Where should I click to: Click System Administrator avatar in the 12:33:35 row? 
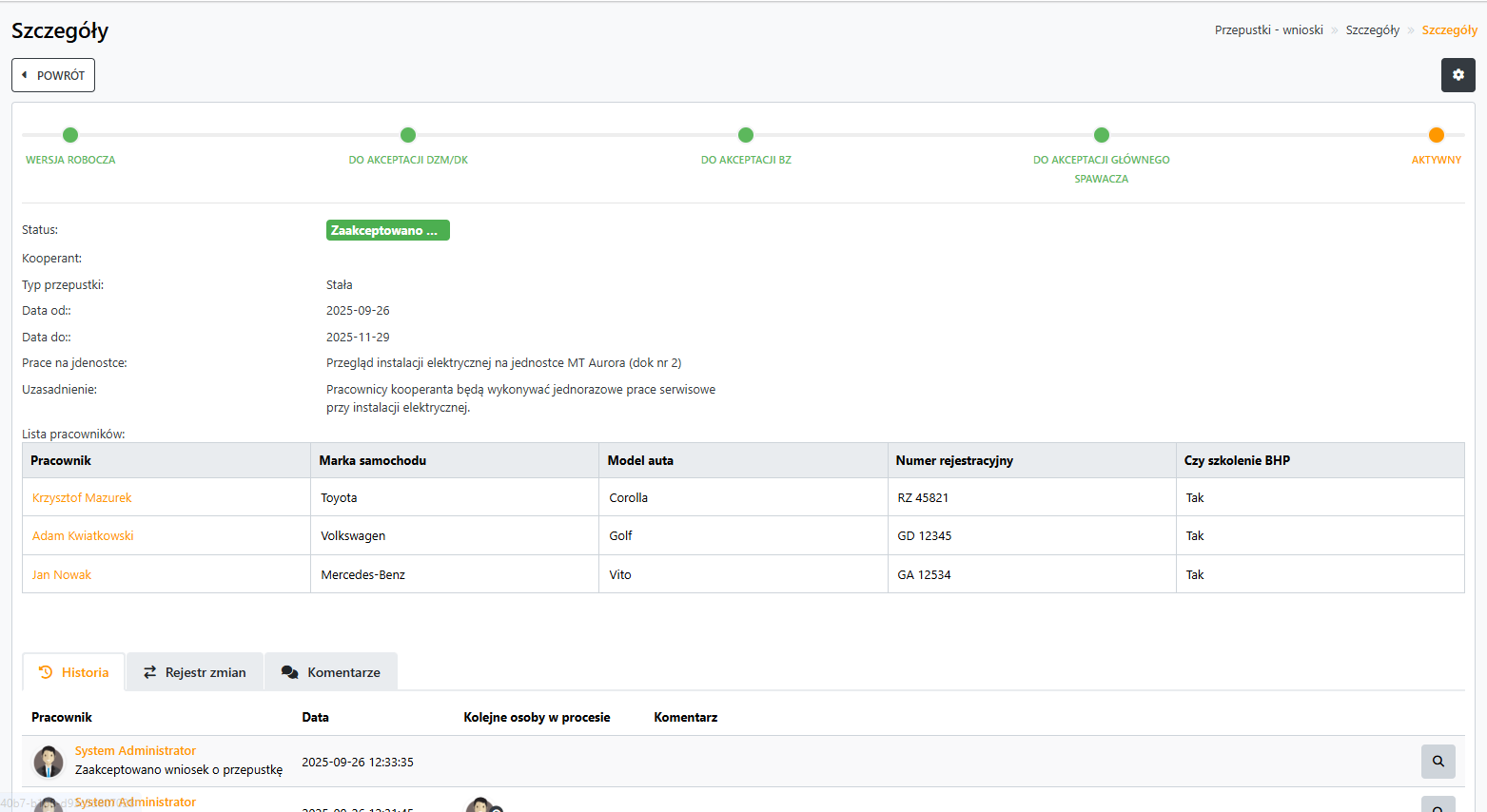tap(49, 762)
